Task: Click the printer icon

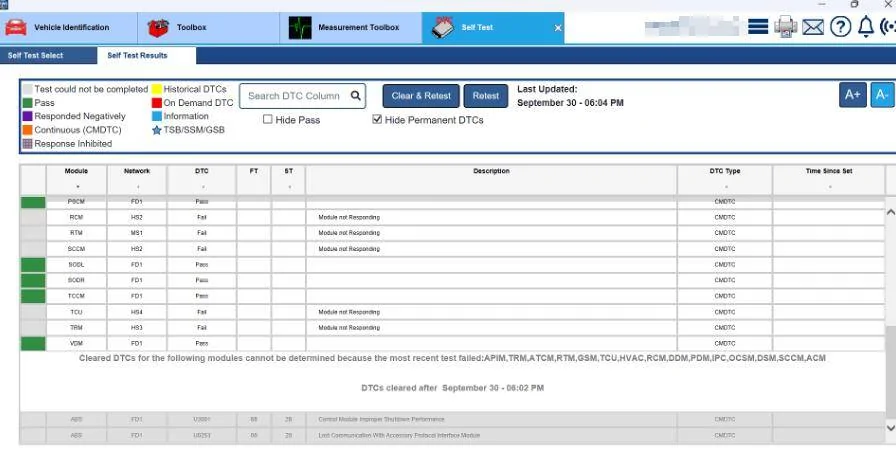Action: coord(785,27)
